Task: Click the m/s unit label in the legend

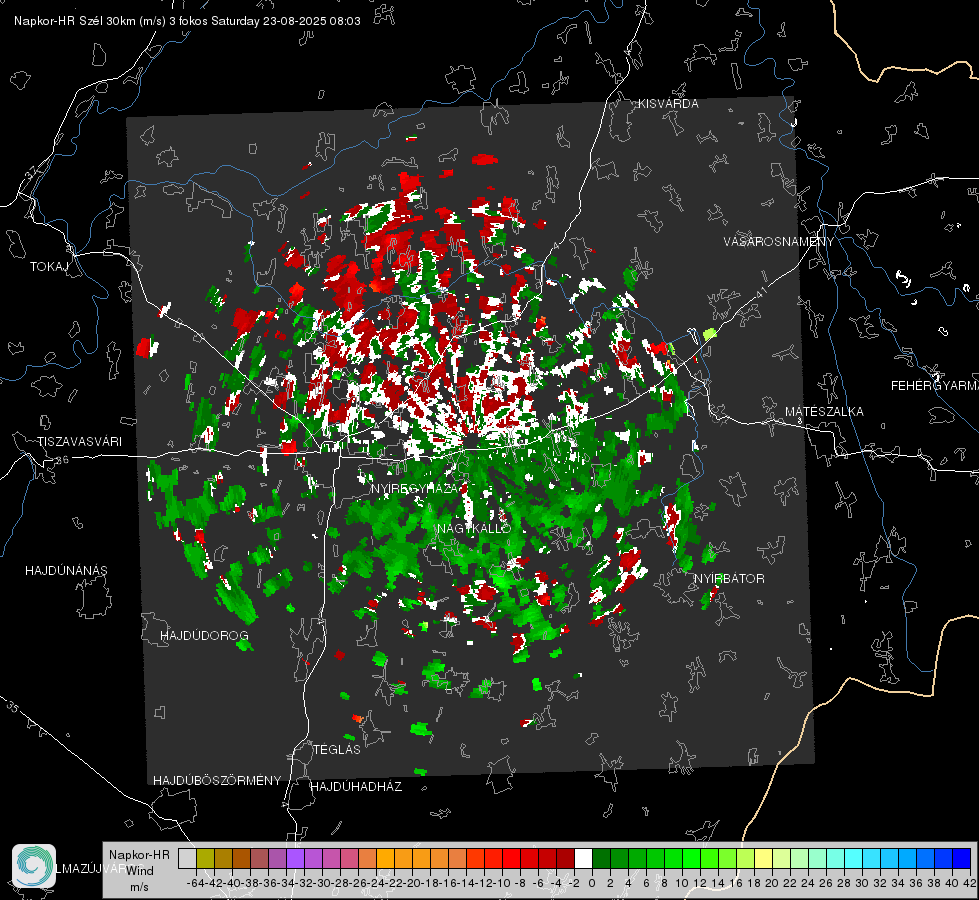Action: pos(139,887)
